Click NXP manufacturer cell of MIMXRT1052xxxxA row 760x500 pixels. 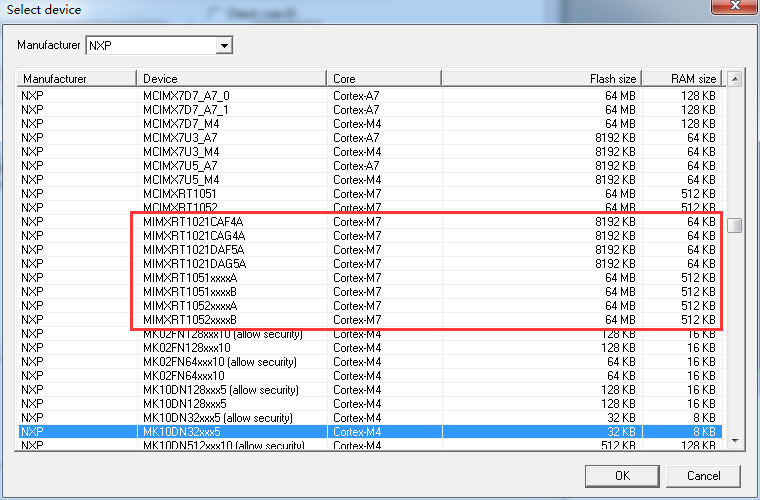click(32, 306)
